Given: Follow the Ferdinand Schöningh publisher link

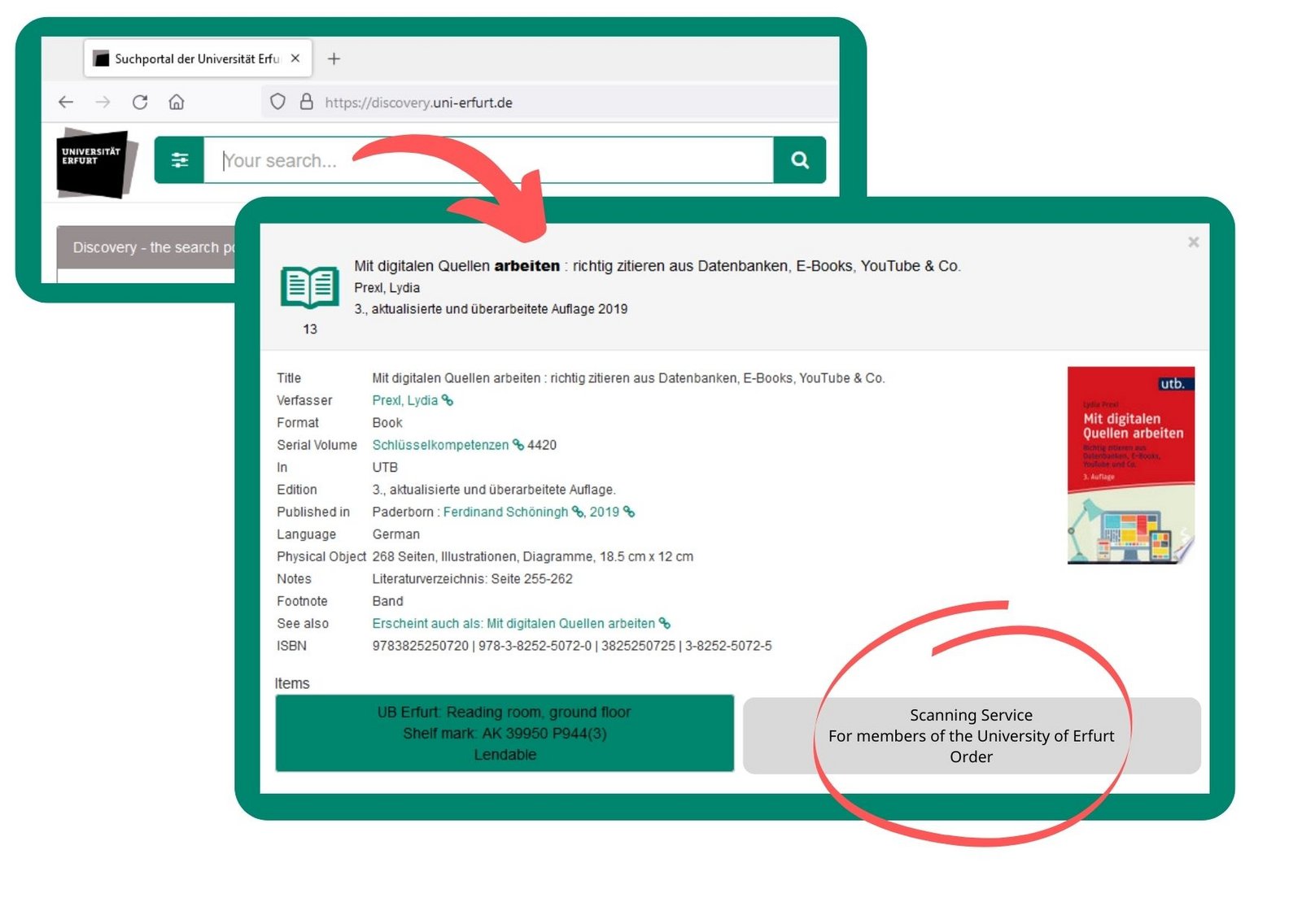Looking at the screenshot, I should click(x=505, y=512).
